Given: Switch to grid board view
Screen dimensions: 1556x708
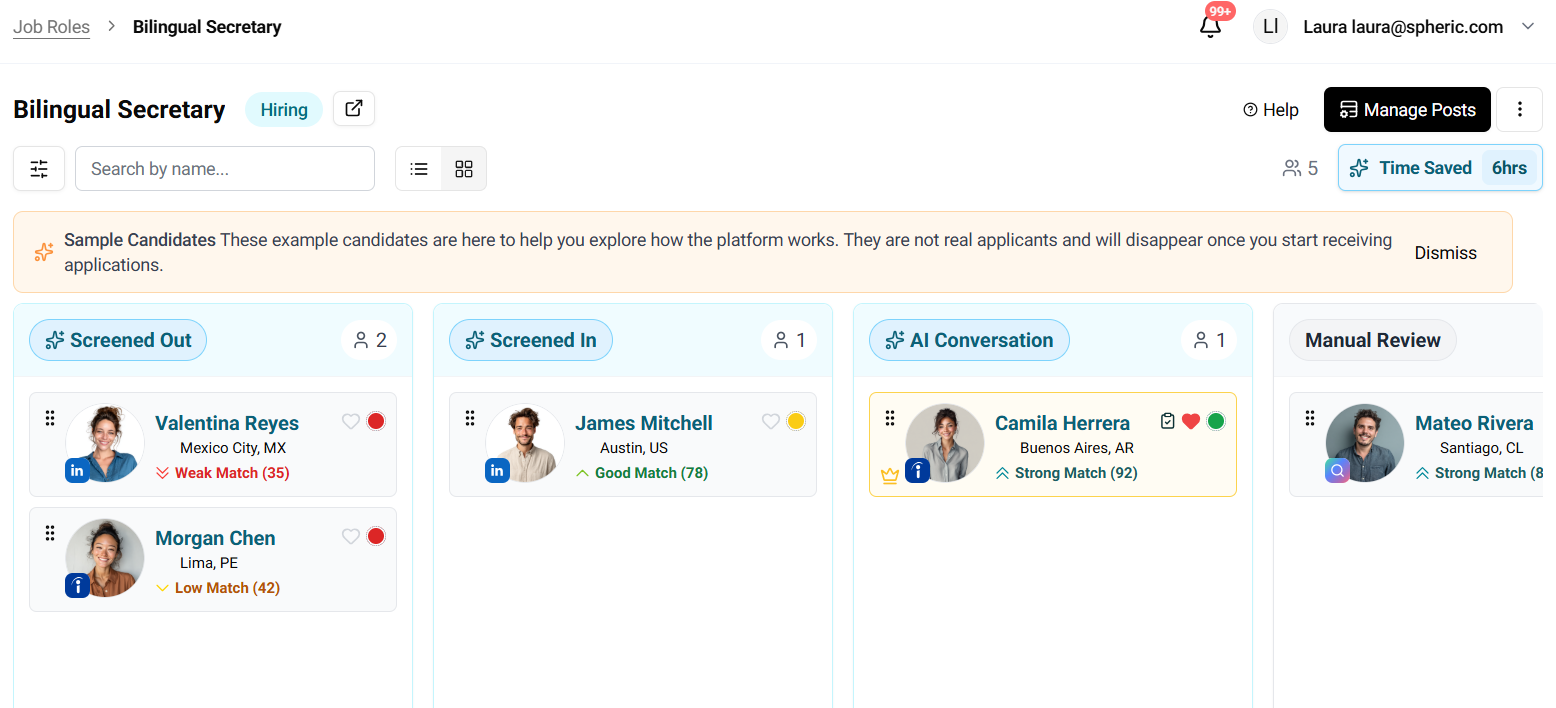Looking at the screenshot, I should coord(464,169).
